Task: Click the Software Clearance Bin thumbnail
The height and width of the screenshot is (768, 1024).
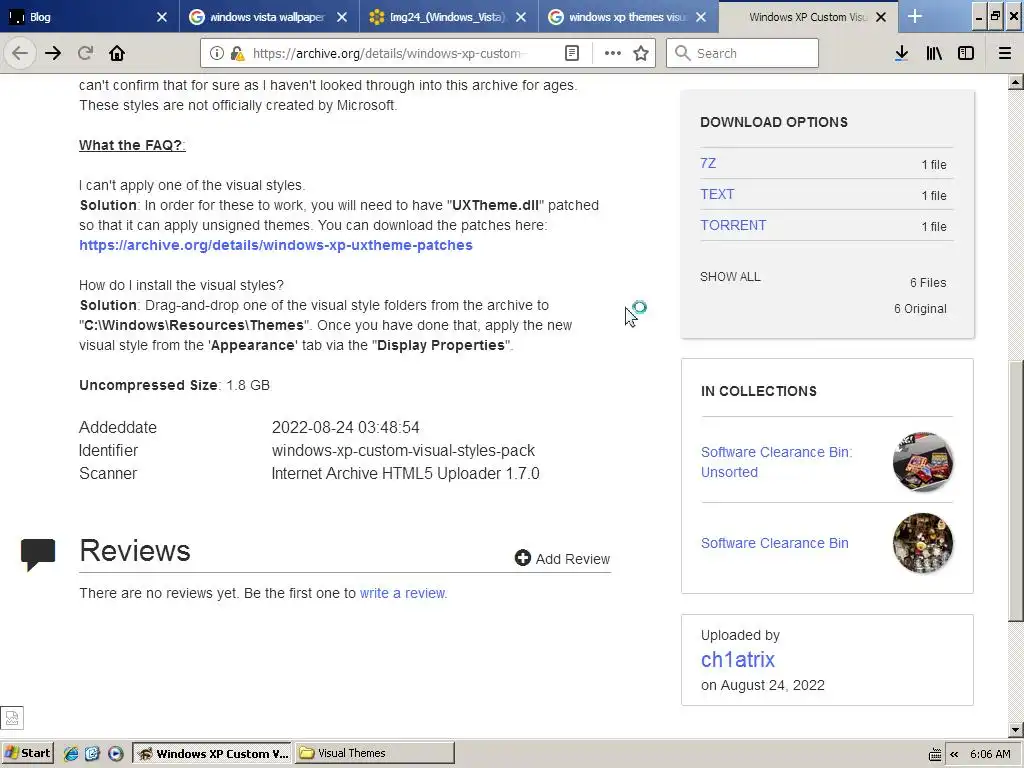Action: [x=923, y=543]
